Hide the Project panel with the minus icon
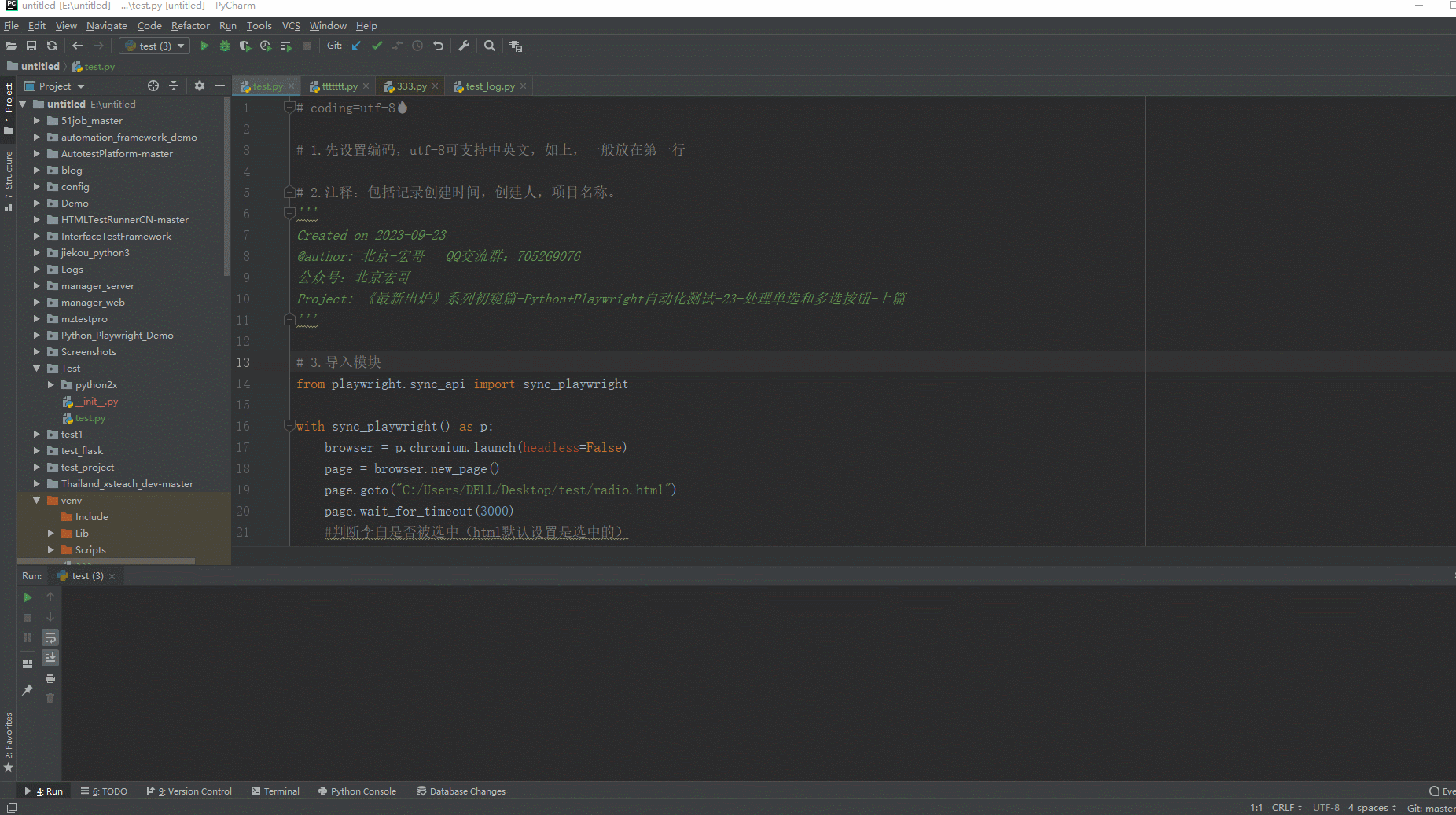Screen dimensions: 1456x815 [x=220, y=86]
